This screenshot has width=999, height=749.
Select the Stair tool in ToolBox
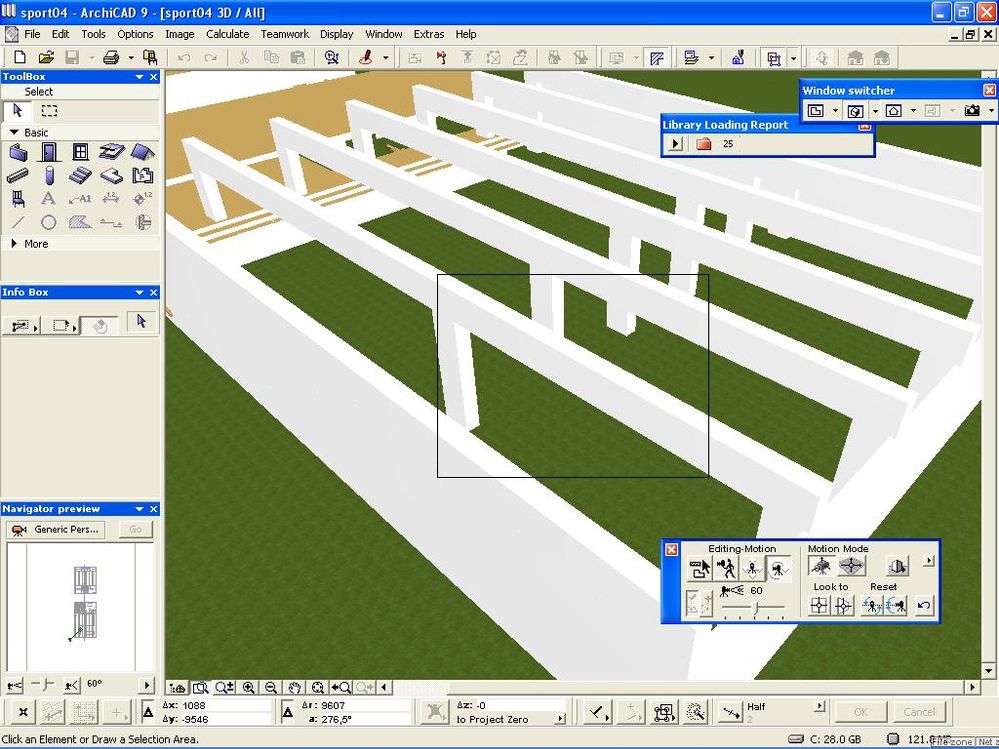[x=80, y=175]
